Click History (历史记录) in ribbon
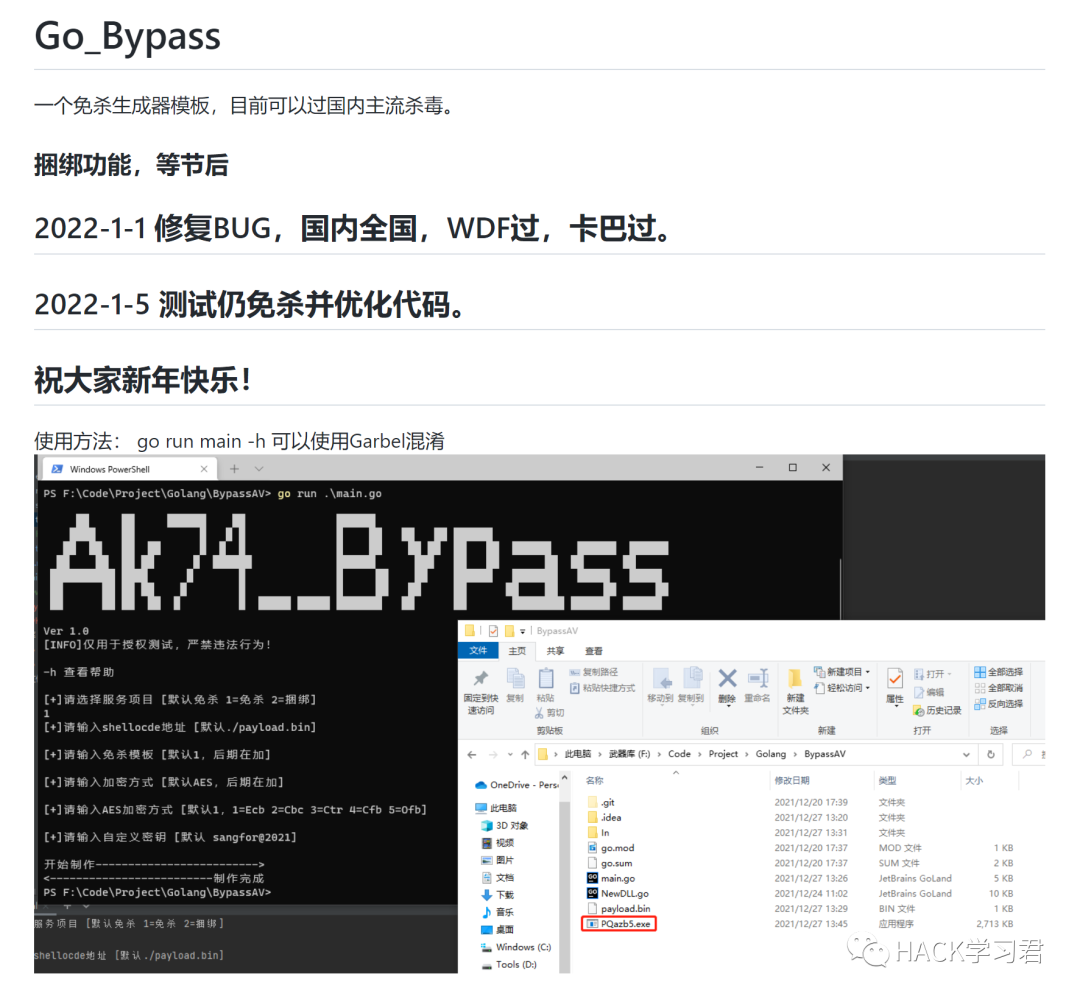Screen dimensions: 1080x999 (937, 710)
